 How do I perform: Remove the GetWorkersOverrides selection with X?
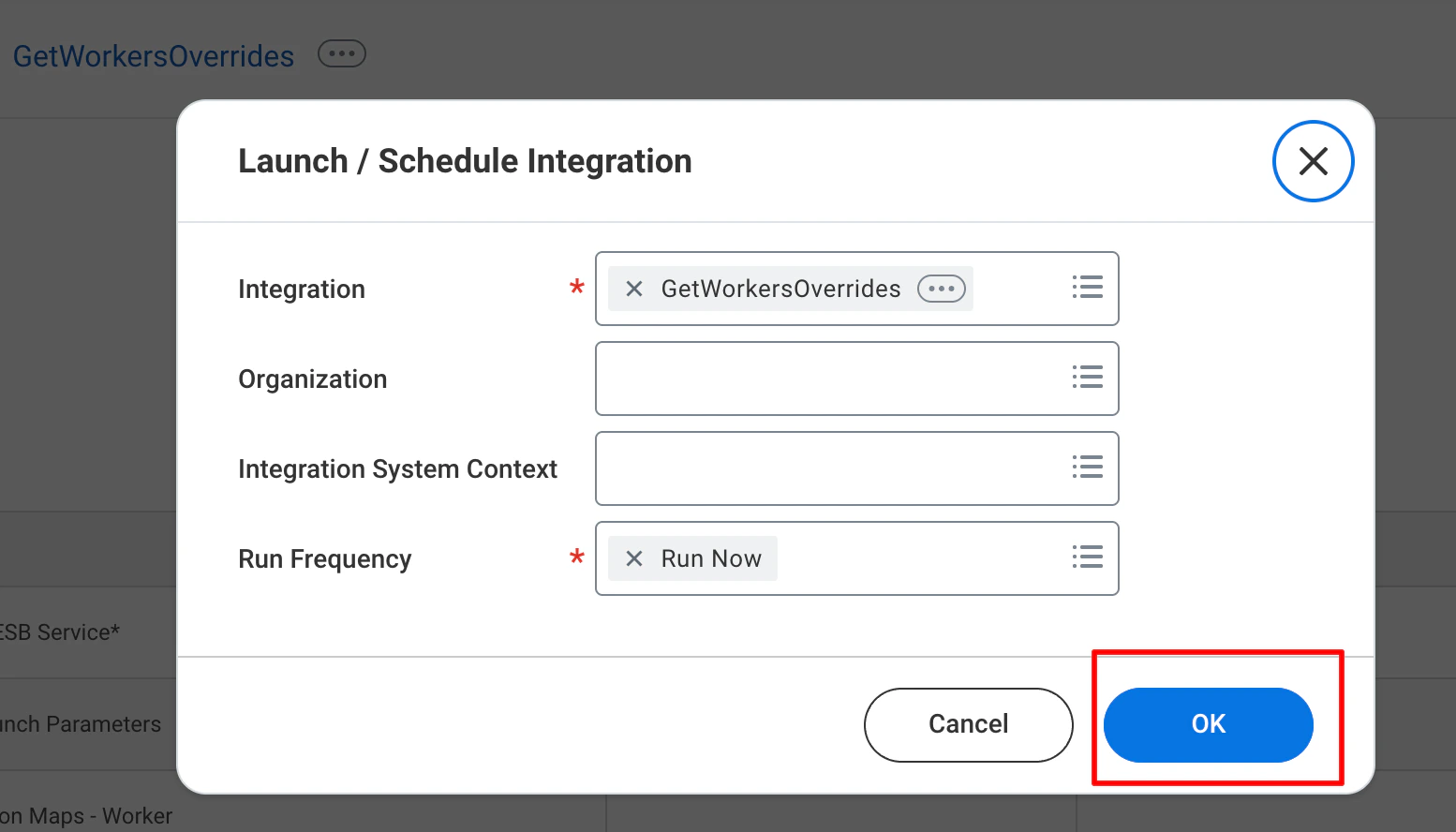tap(634, 289)
